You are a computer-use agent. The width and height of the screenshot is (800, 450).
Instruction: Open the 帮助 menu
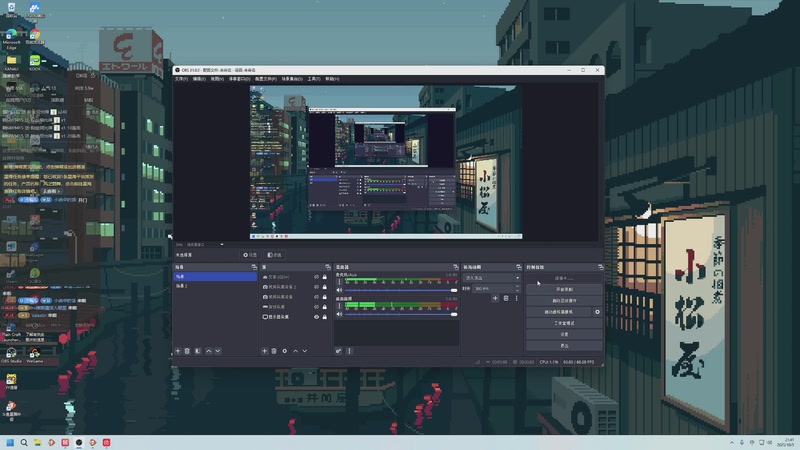[332, 79]
